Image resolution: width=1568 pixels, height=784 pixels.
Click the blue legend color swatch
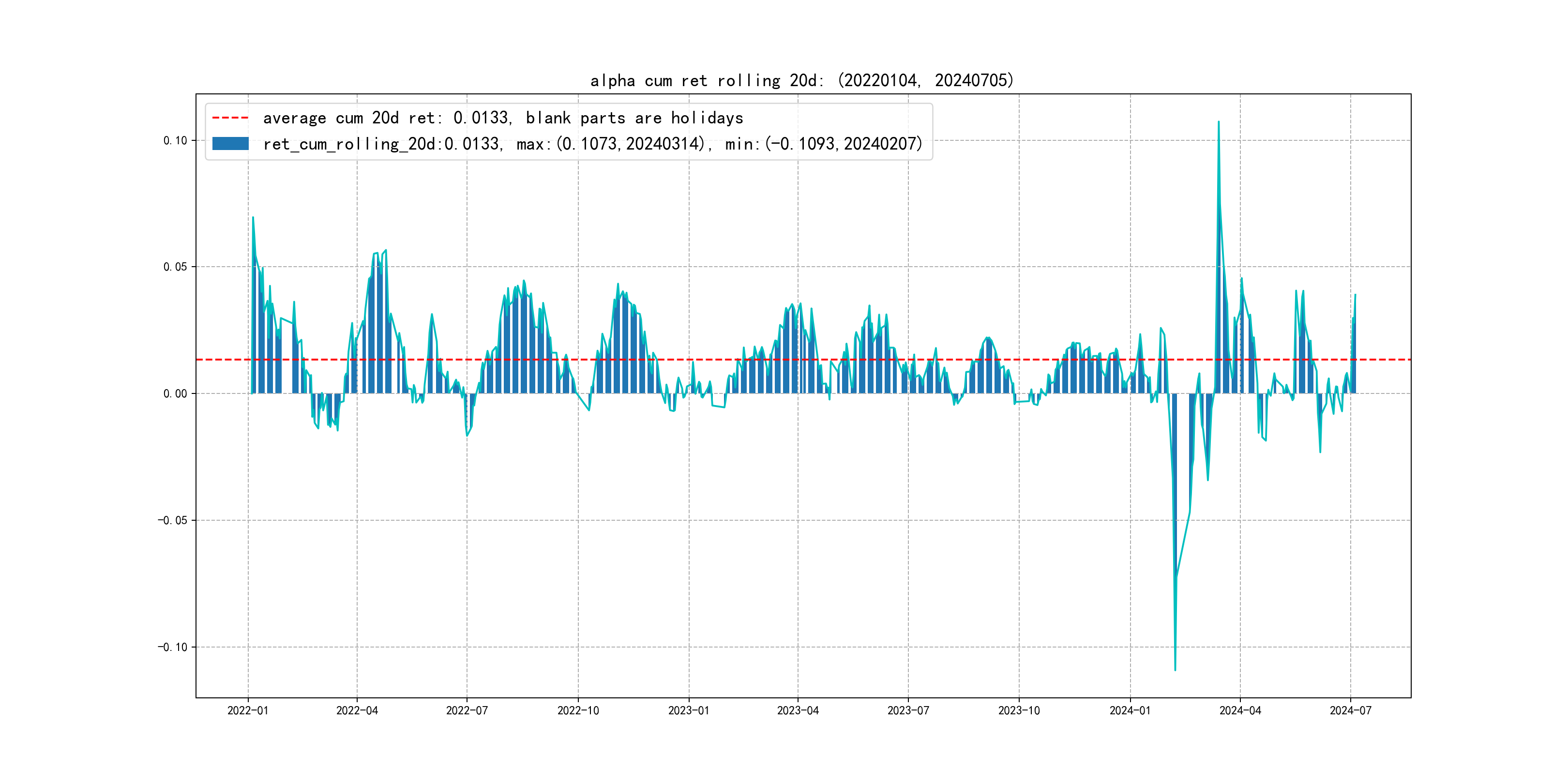pyautogui.click(x=230, y=144)
